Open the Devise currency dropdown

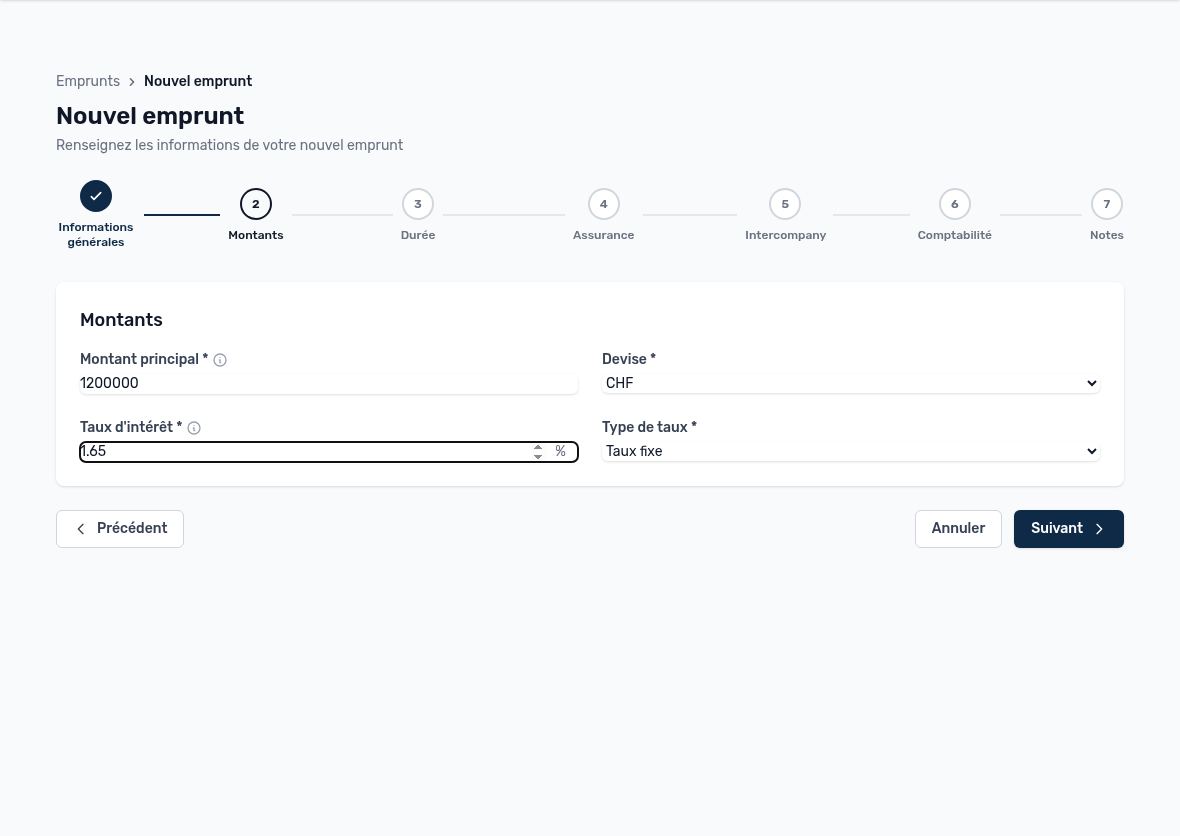tap(851, 383)
